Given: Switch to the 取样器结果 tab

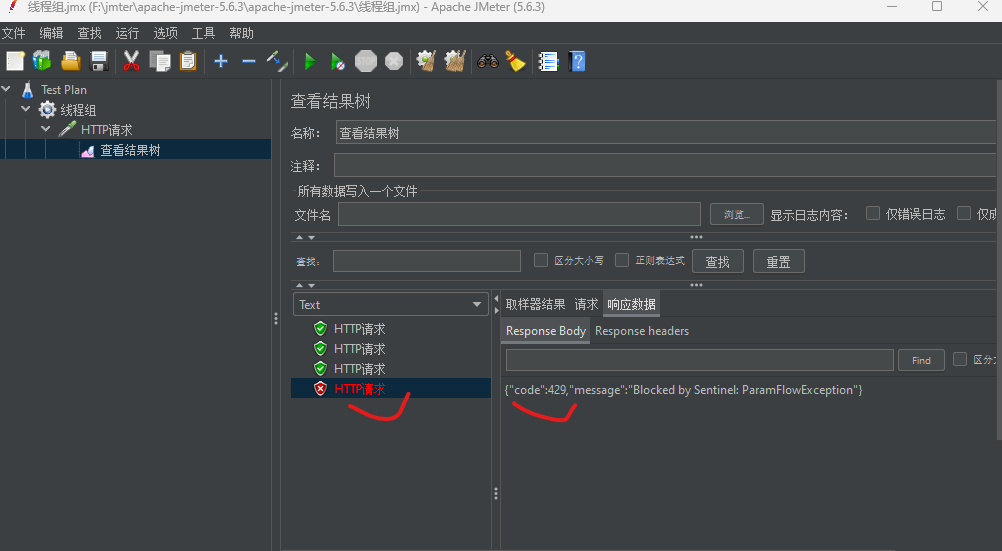Looking at the screenshot, I should click(536, 304).
